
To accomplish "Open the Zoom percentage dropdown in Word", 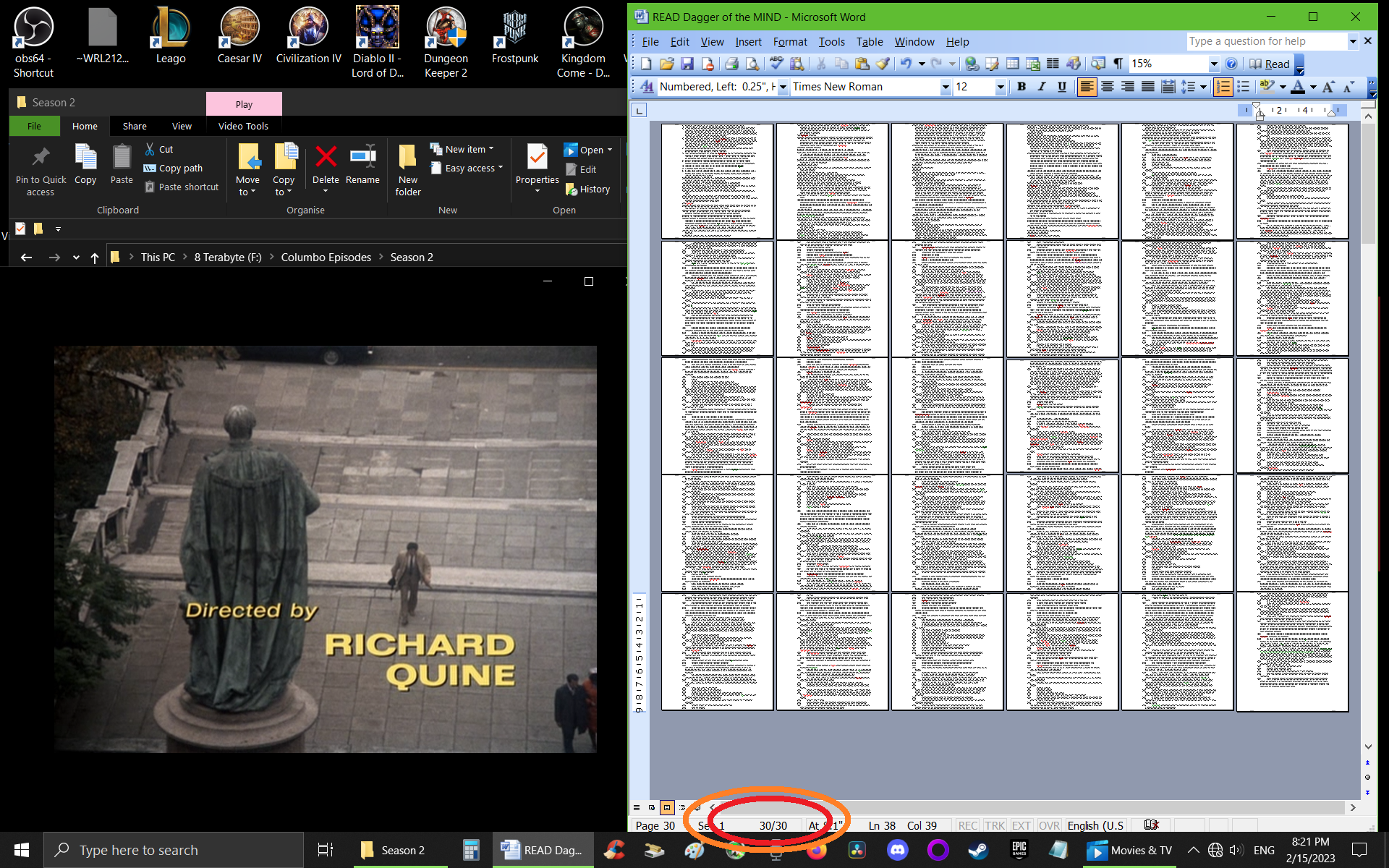I will (1214, 64).
